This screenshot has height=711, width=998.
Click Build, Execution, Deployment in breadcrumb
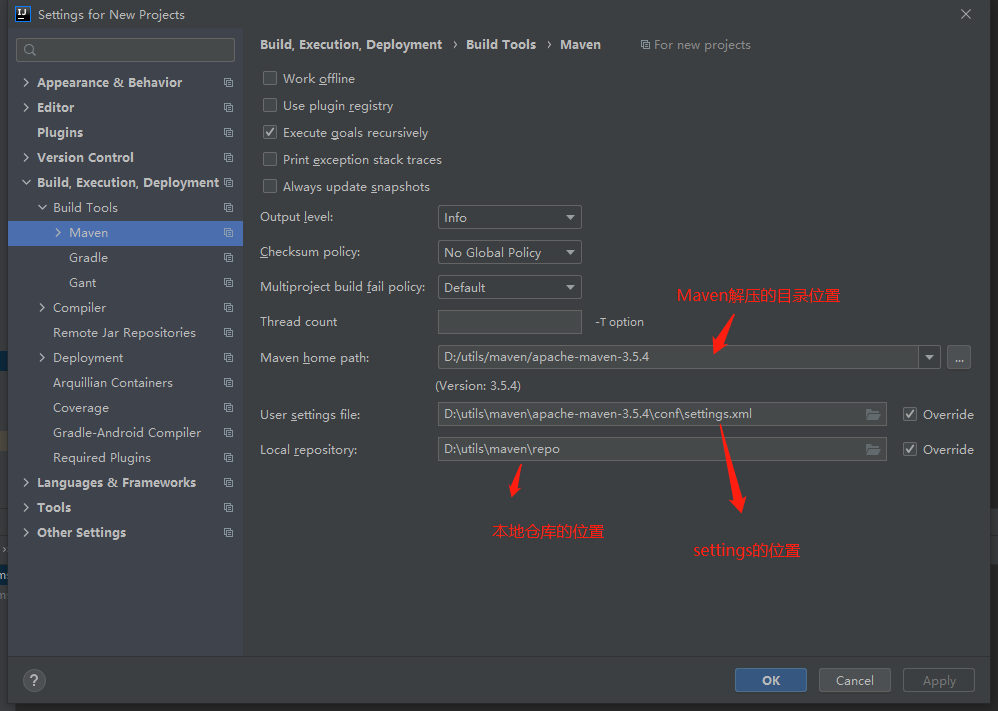pyautogui.click(x=351, y=45)
